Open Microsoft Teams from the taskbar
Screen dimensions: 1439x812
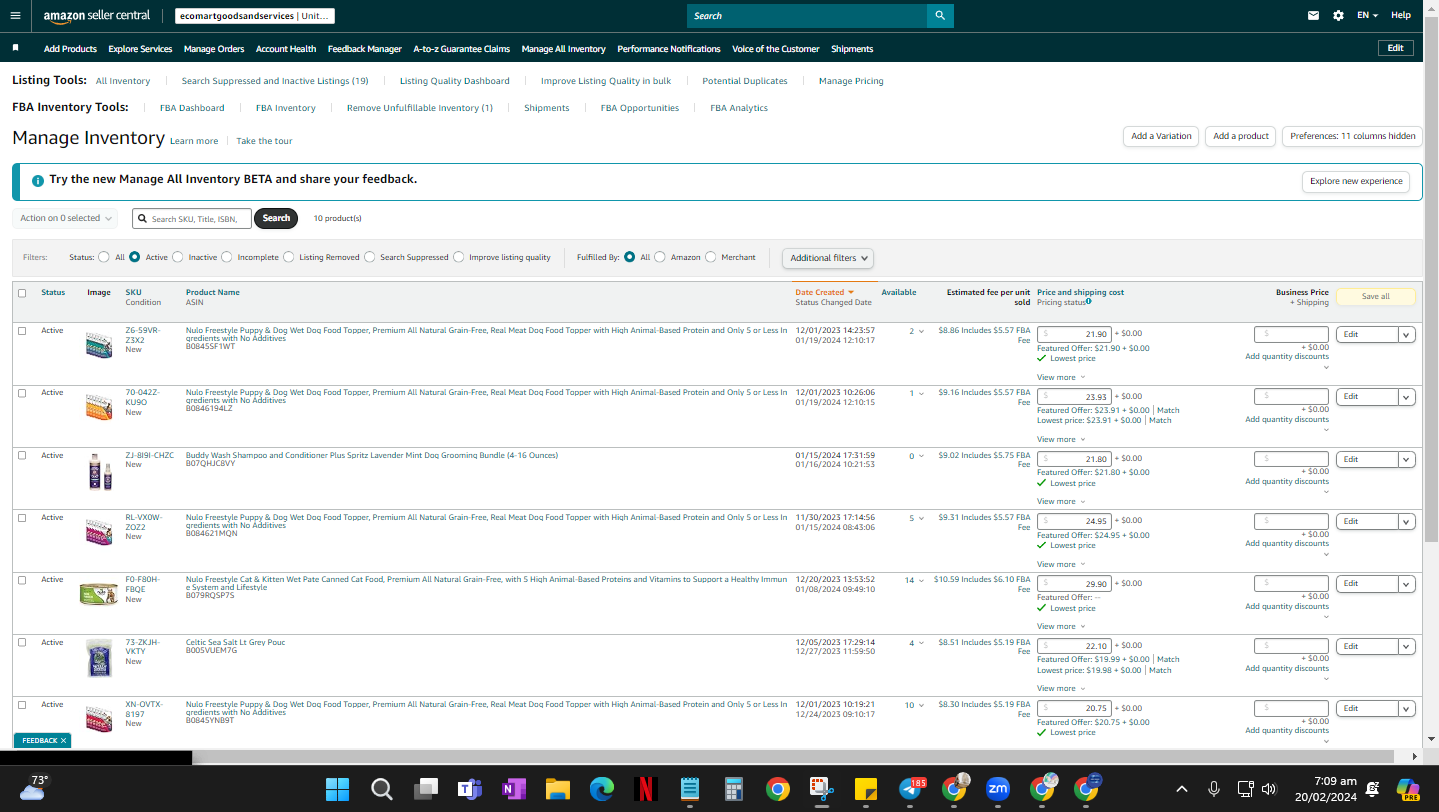(469, 789)
